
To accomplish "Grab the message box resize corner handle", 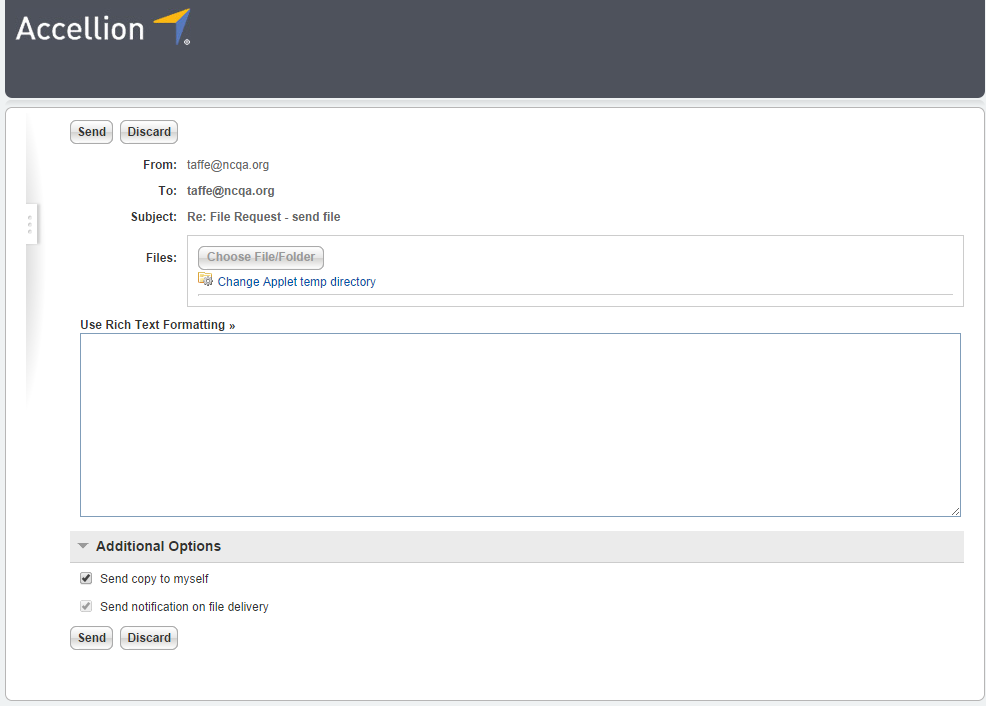I will click(x=955, y=511).
